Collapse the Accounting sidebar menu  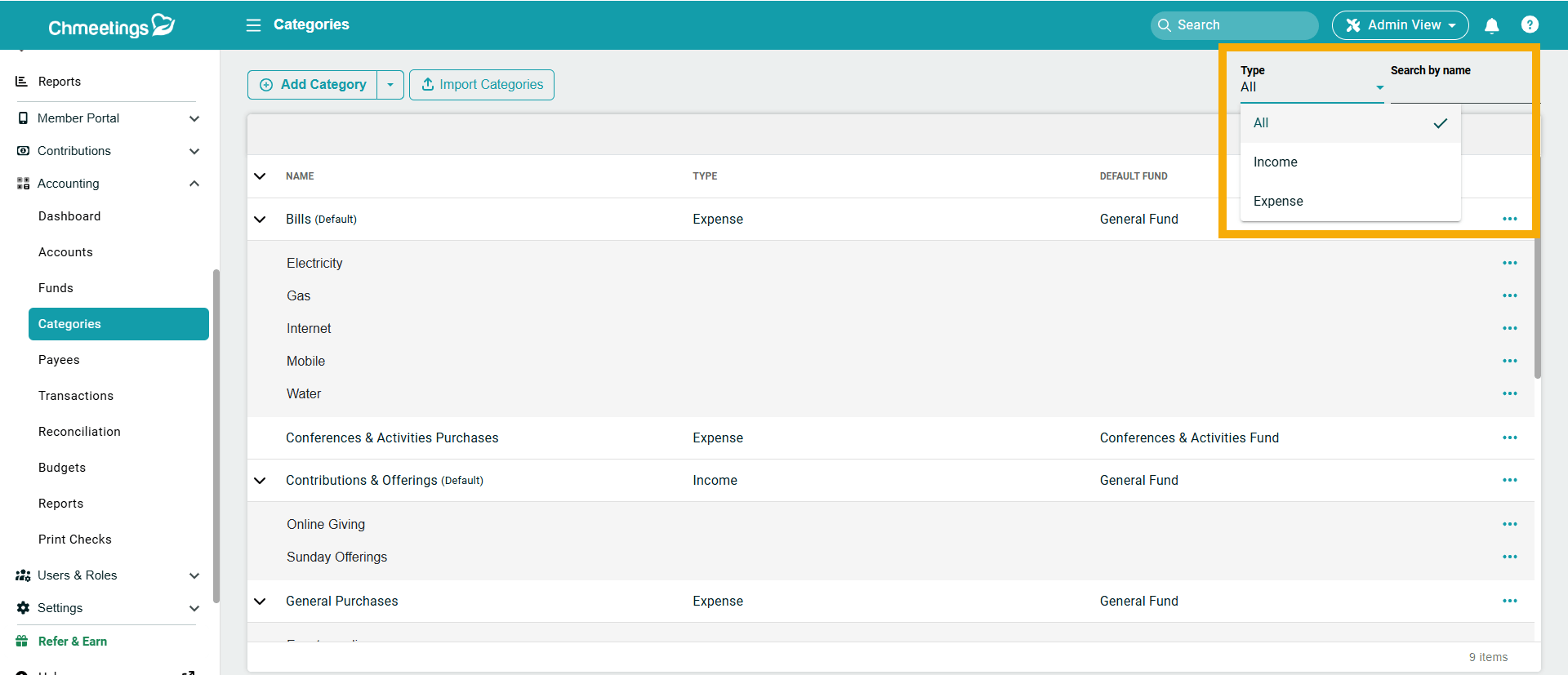coord(194,184)
